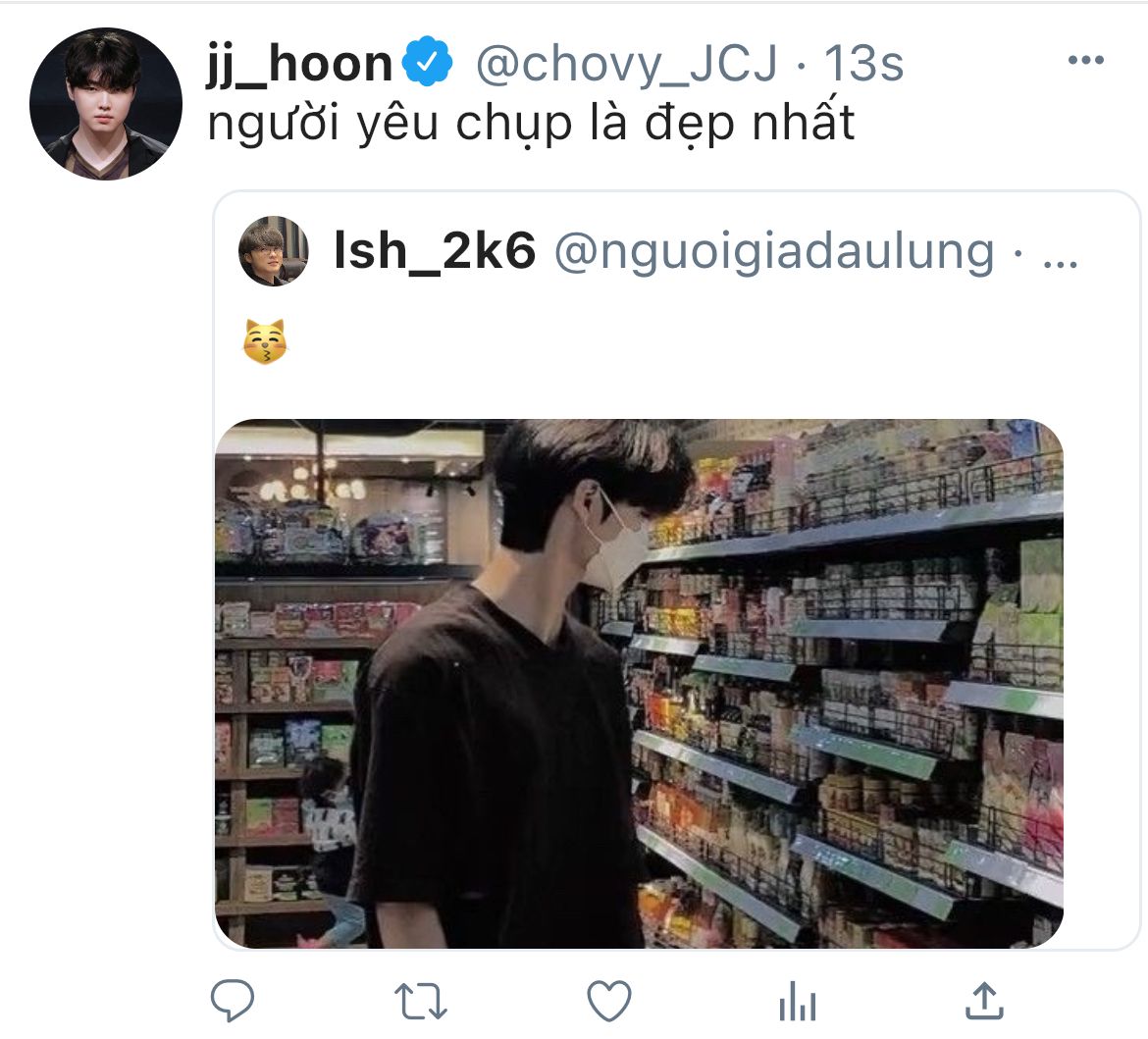This screenshot has height=1039, width=1148.
Task: Retweet this post using the retweet icon
Action: pyautogui.click(x=420, y=1001)
